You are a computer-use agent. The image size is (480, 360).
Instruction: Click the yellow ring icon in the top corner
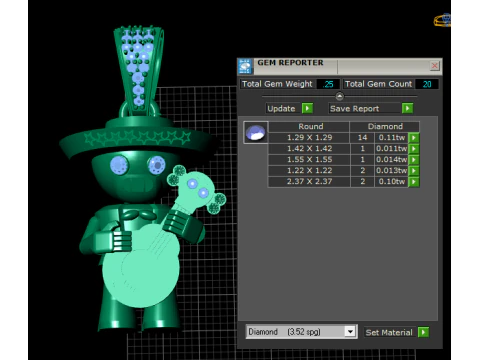[442, 20]
